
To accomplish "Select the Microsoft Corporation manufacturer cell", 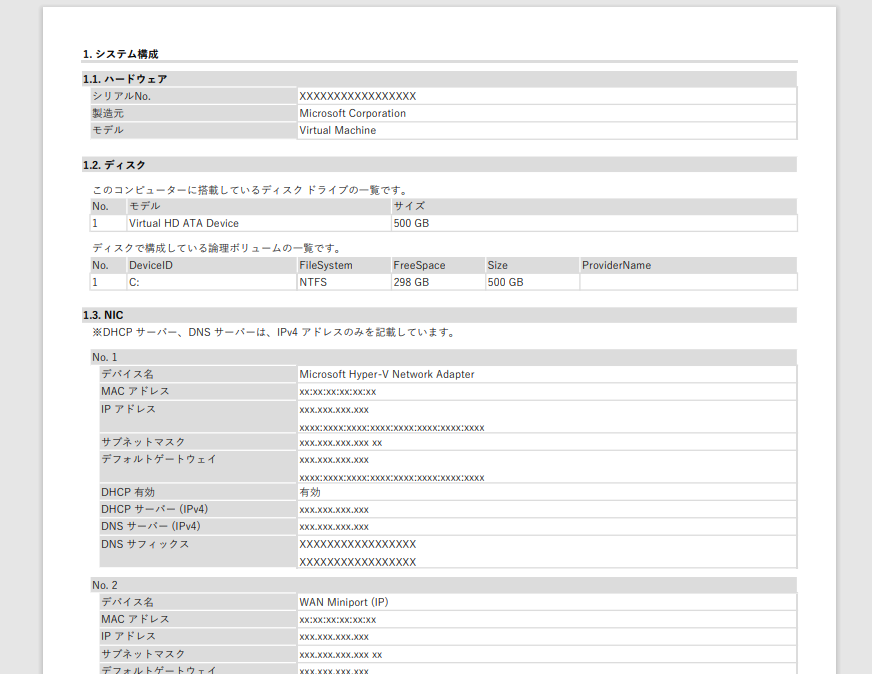I will coord(351,113).
